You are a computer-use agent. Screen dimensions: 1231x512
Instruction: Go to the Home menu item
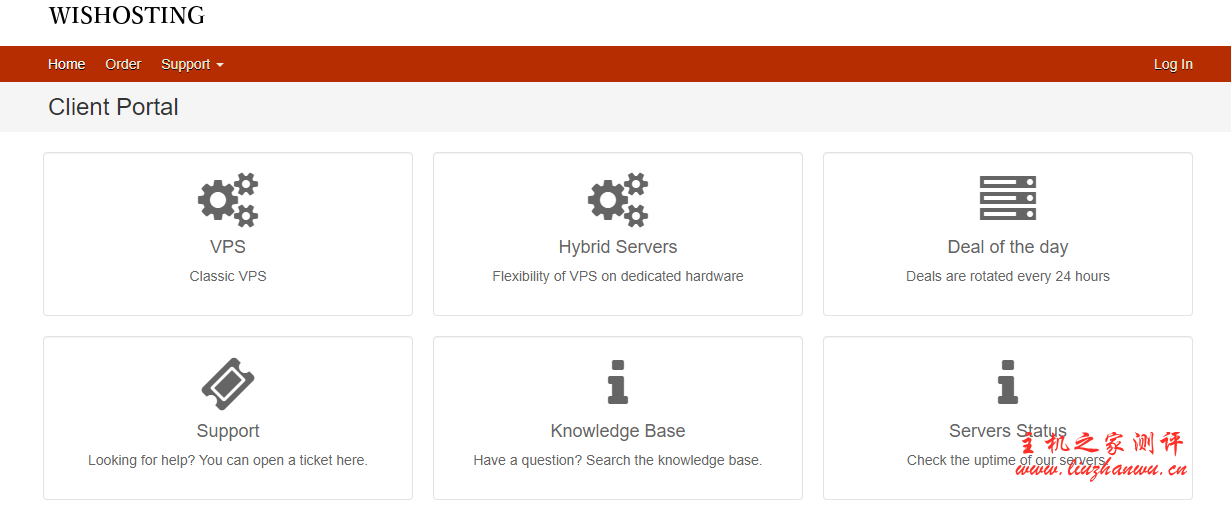point(67,64)
